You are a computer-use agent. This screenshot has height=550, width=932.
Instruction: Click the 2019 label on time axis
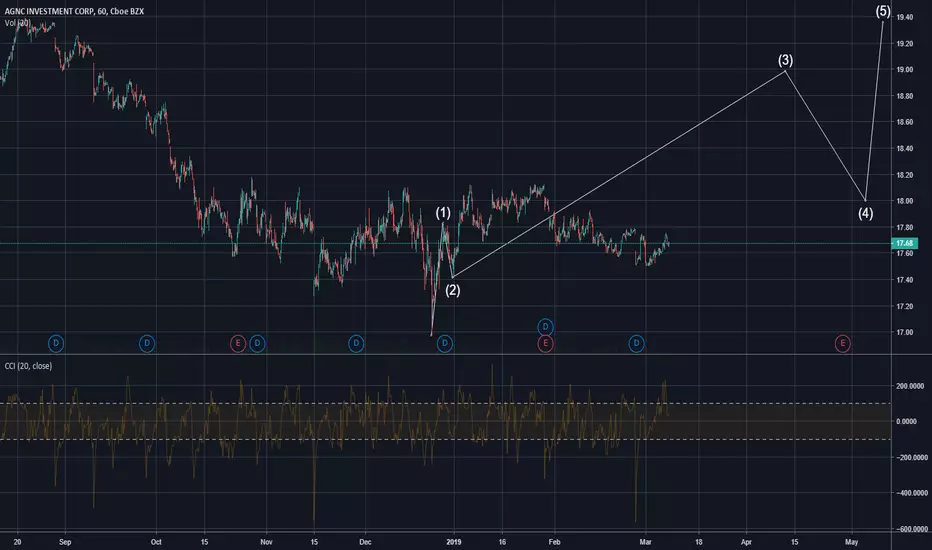pyautogui.click(x=454, y=542)
